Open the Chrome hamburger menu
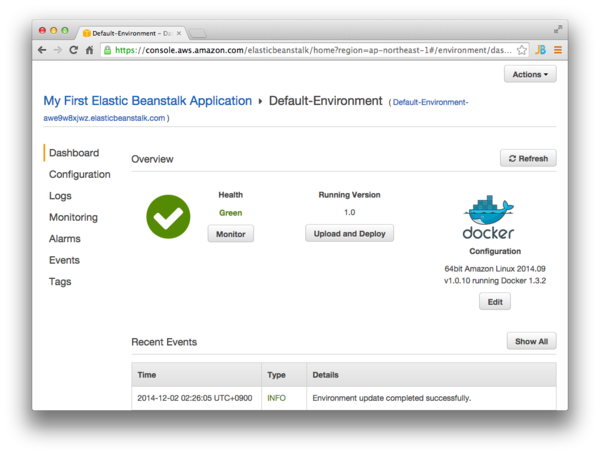Image resolution: width=600 pixels, height=455 pixels. (x=558, y=50)
